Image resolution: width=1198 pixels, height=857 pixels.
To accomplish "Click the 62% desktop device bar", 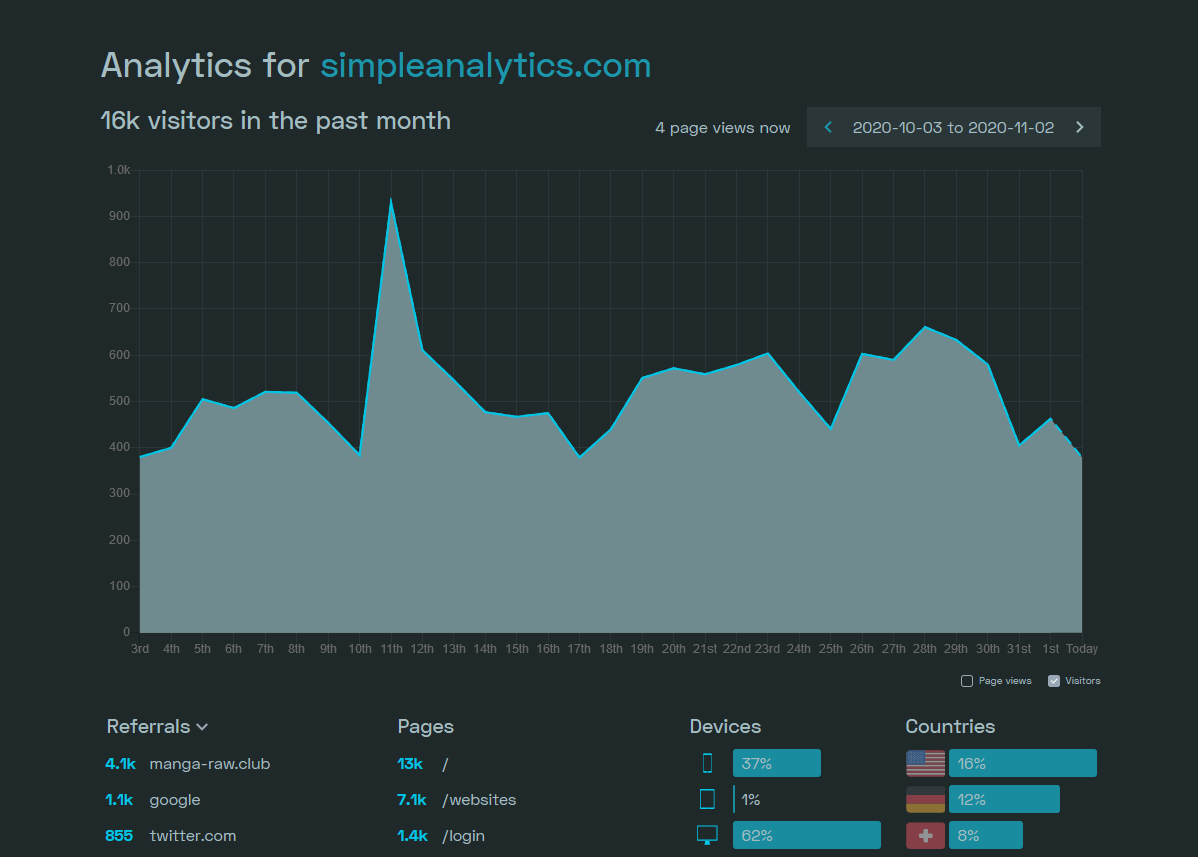I will (x=807, y=835).
